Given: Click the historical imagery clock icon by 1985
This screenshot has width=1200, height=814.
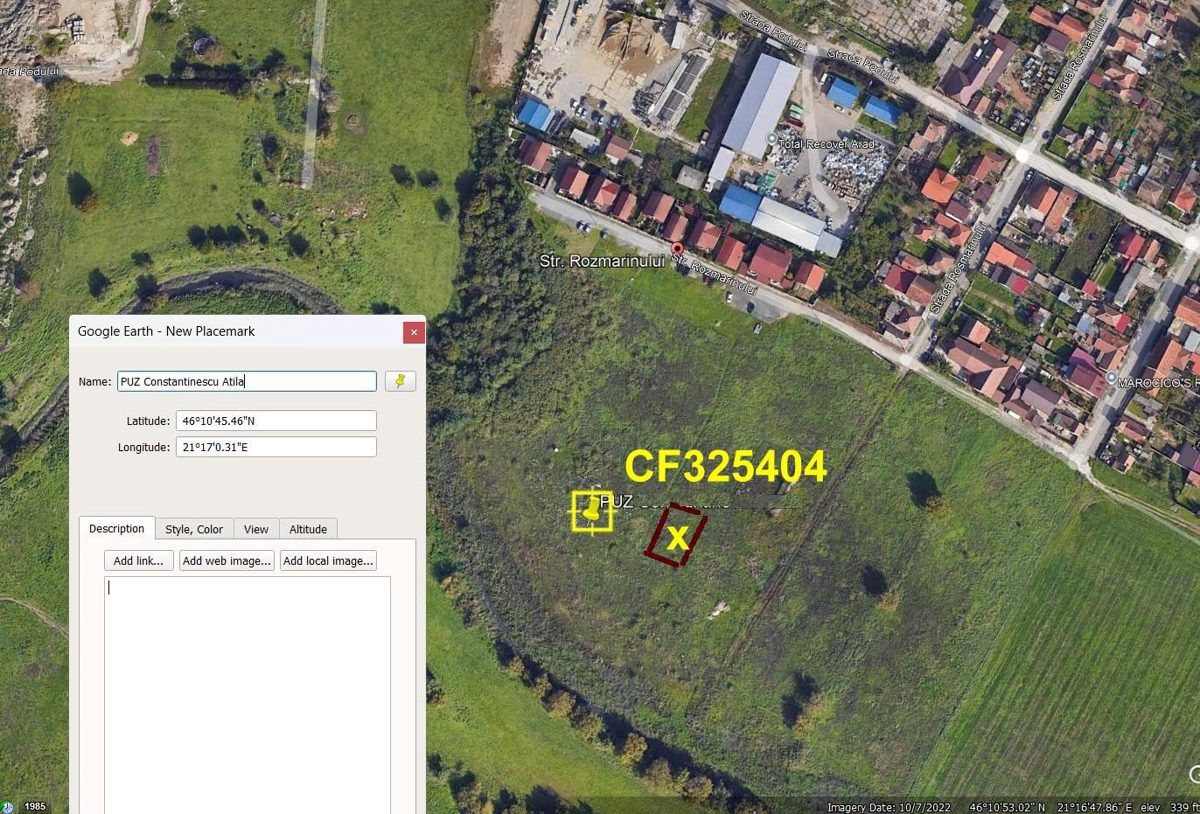Looking at the screenshot, I should (8, 806).
